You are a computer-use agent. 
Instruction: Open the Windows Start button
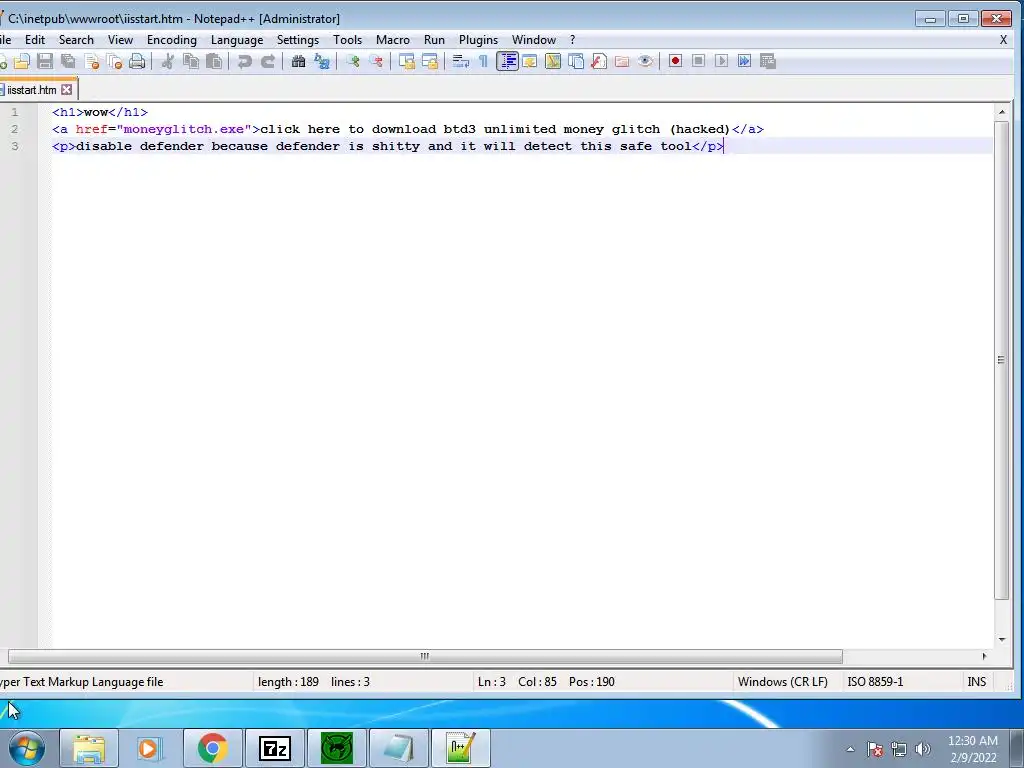click(x=27, y=748)
